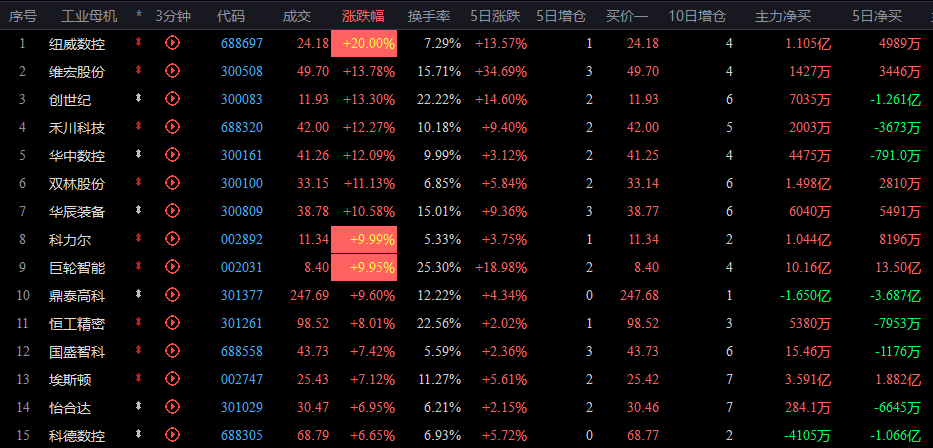This screenshot has height=448, width=933.
Task: Select the 维宏股份 stock name
Action: (77, 71)
